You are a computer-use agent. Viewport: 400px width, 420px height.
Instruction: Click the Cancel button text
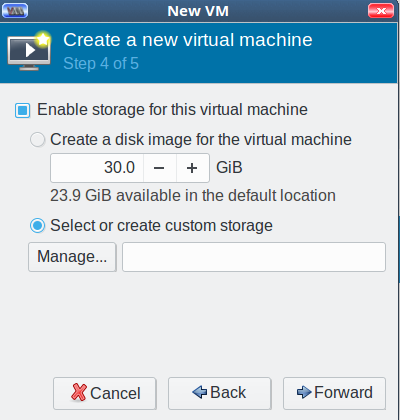(x=115, y=393)
